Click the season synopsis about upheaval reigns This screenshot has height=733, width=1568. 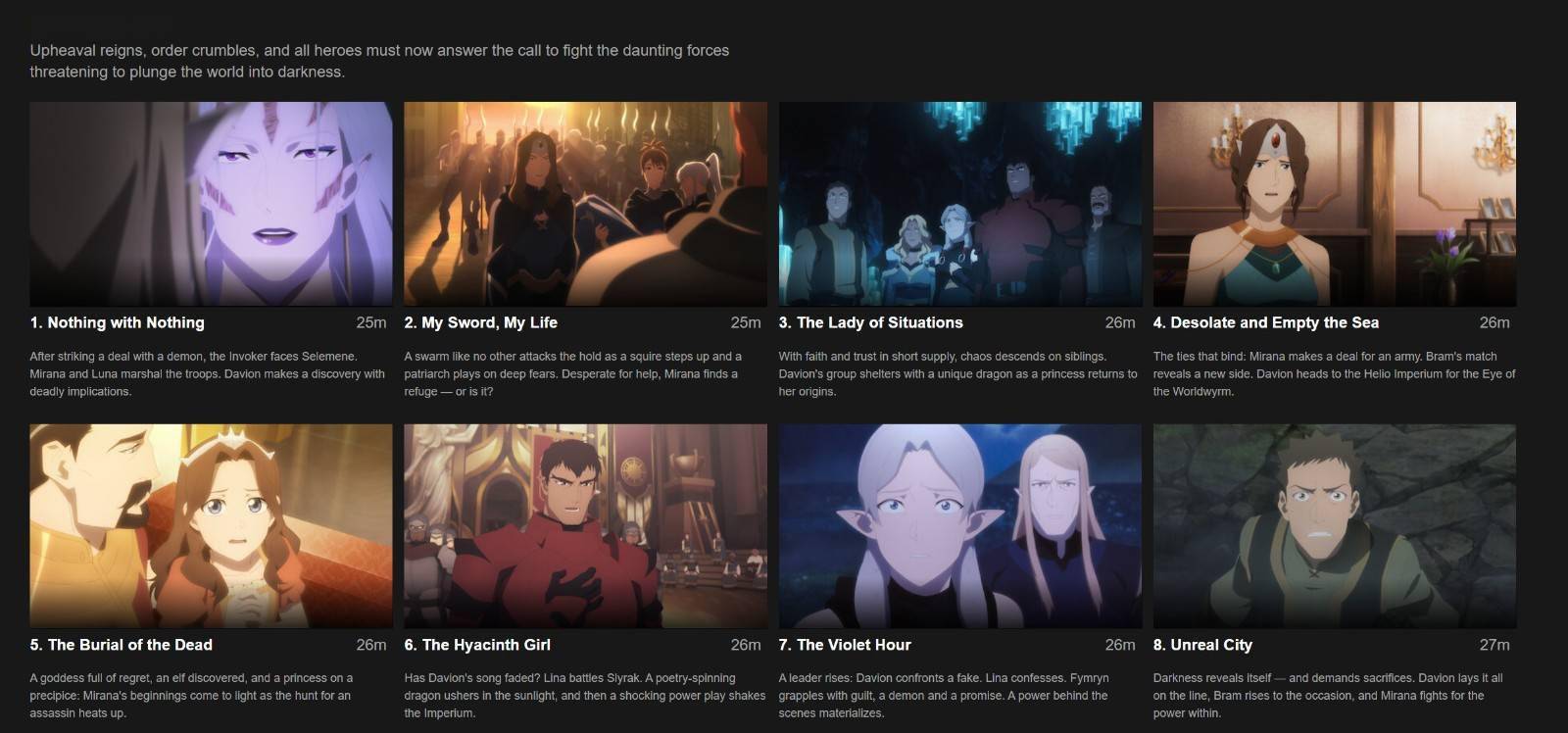(x=379, y=61)
